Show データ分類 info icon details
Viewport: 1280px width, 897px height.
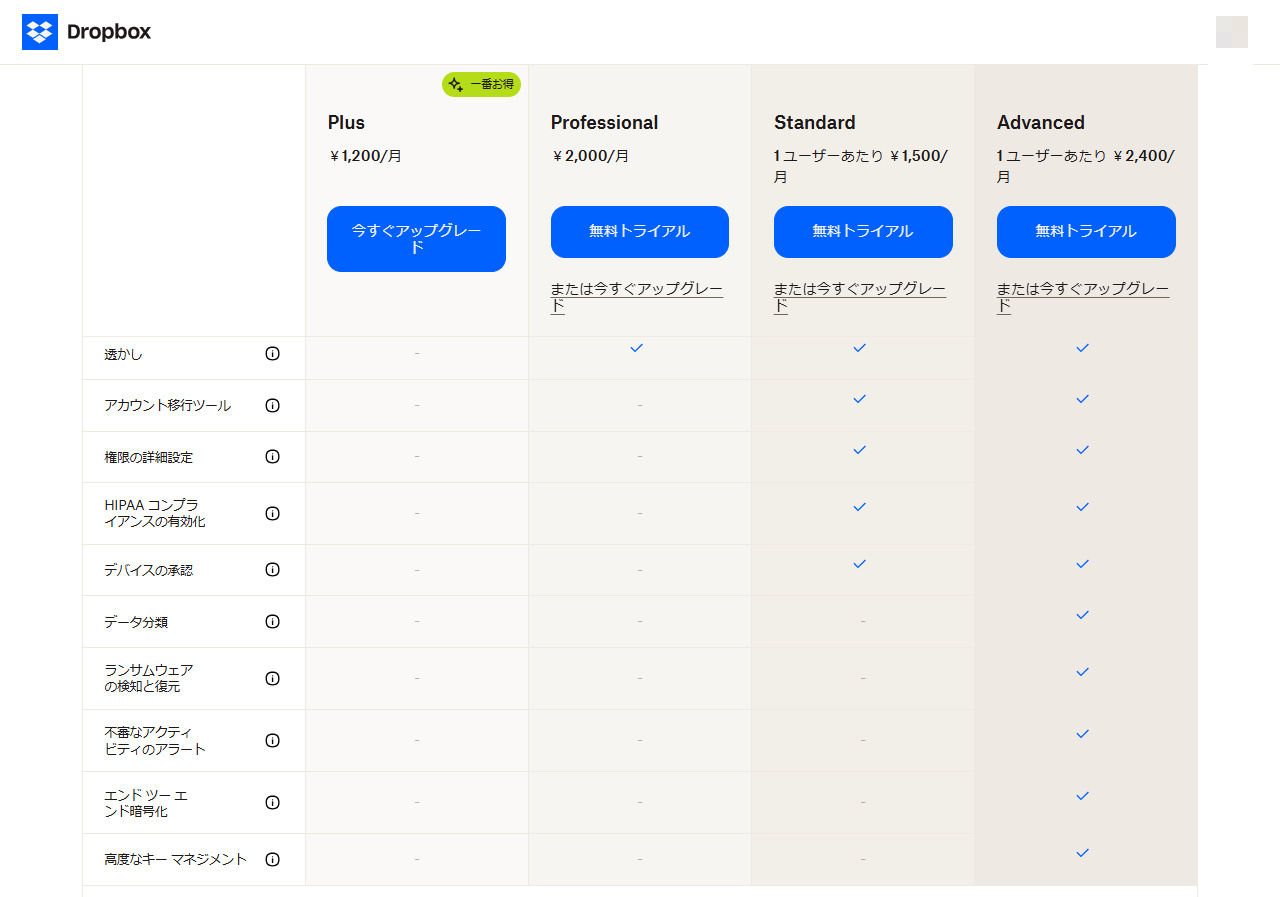[x=272, y=622]
